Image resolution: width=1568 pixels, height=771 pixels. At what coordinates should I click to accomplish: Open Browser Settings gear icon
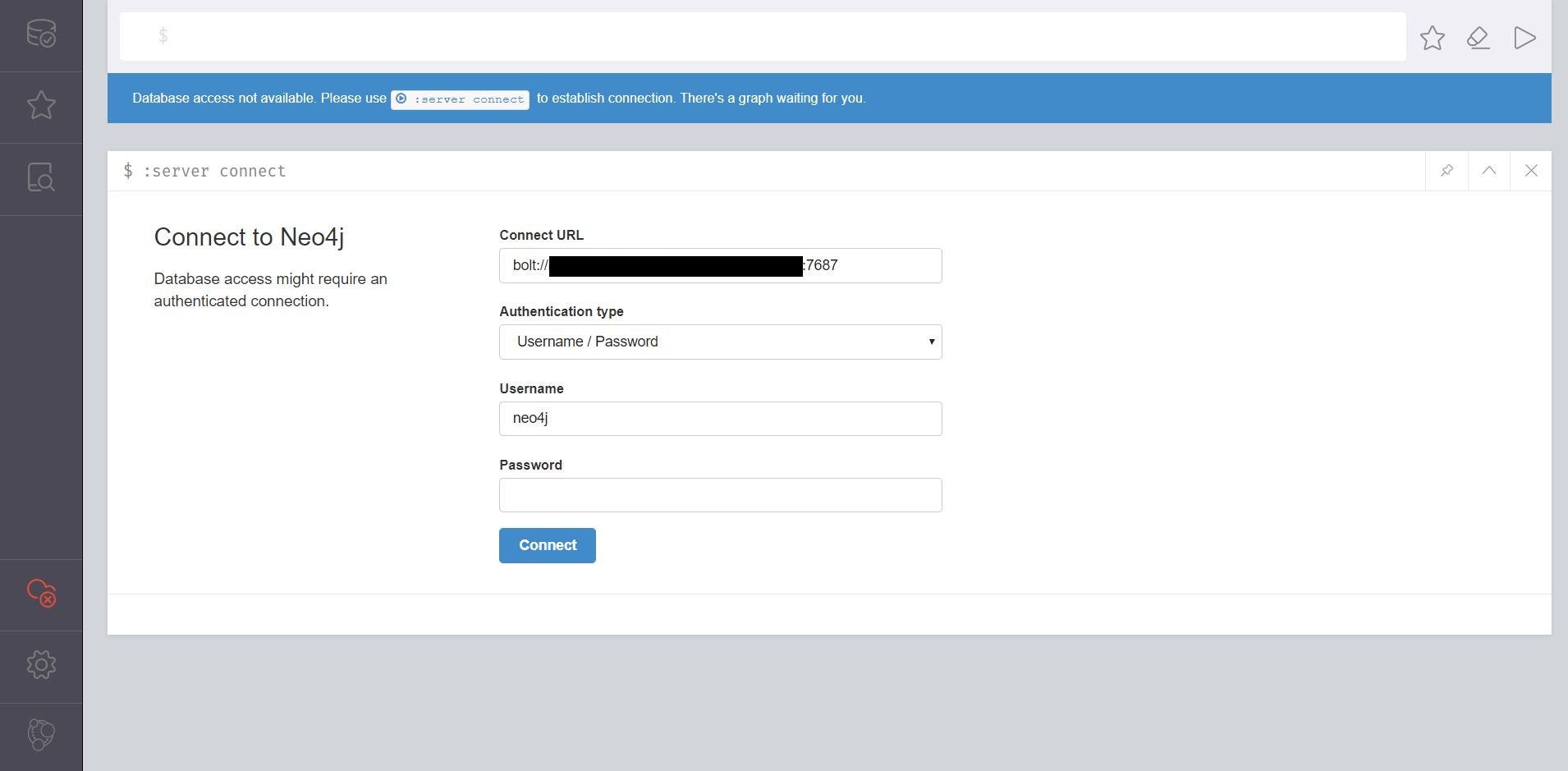point(40,664)
